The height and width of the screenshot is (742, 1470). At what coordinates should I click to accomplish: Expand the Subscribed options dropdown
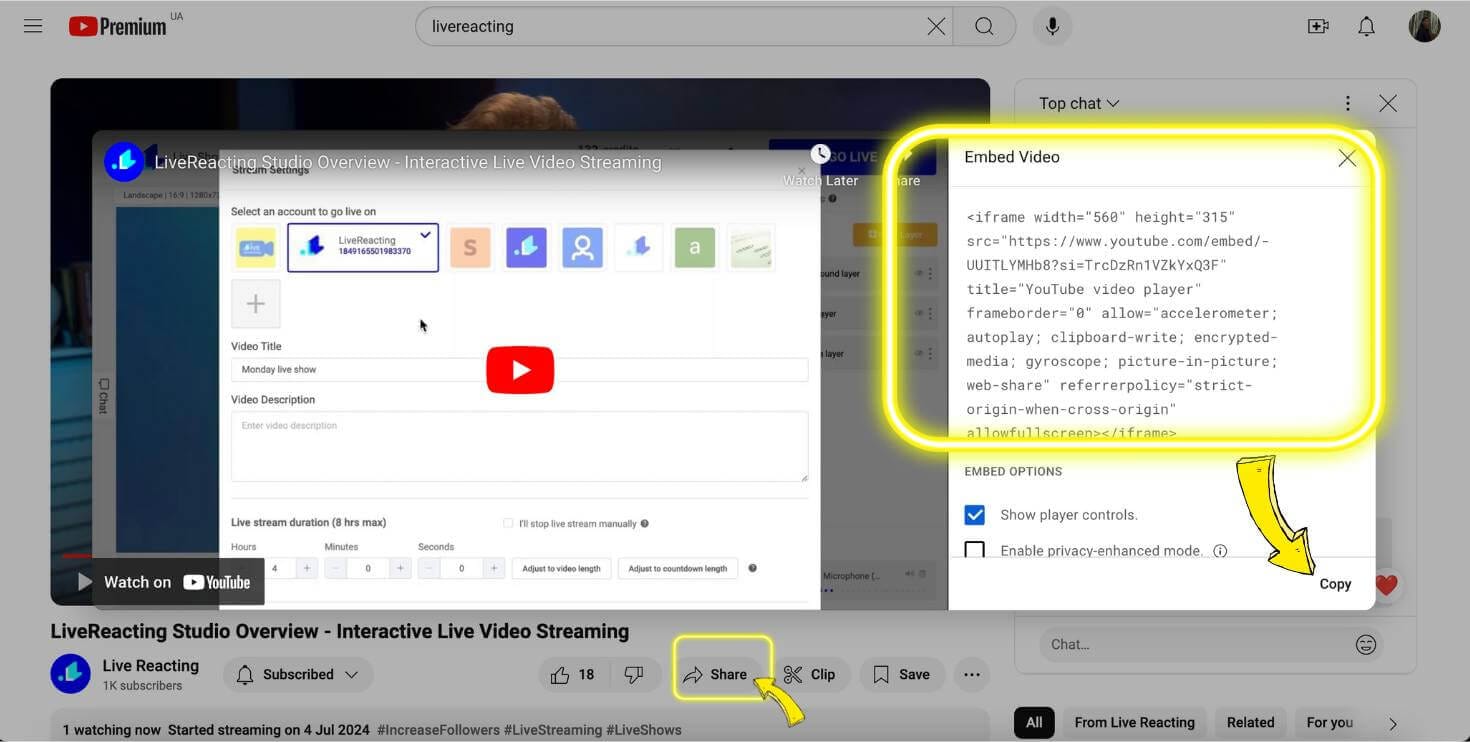coord(352,674)
